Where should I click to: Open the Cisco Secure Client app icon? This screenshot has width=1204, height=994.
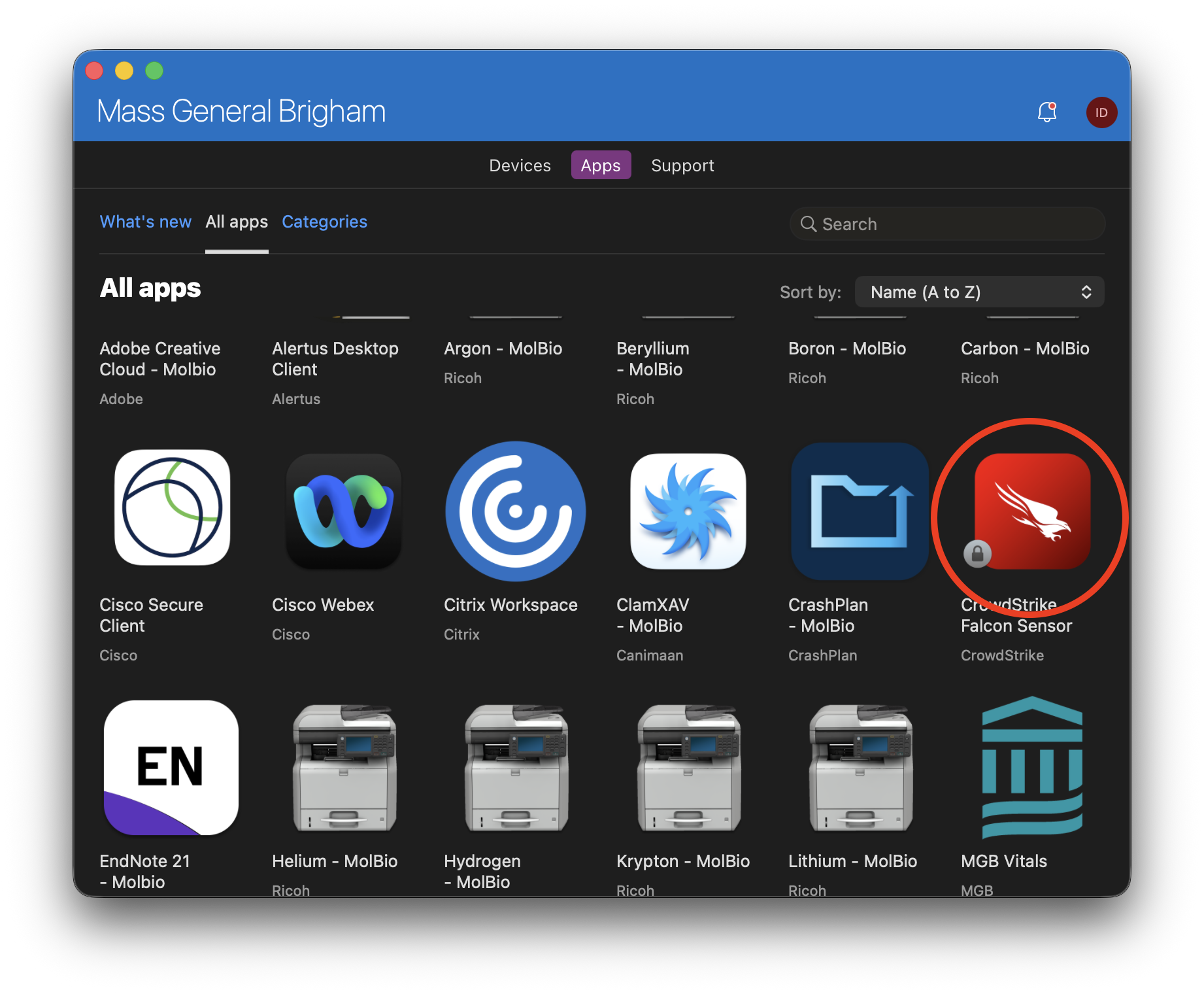(173, 507)
